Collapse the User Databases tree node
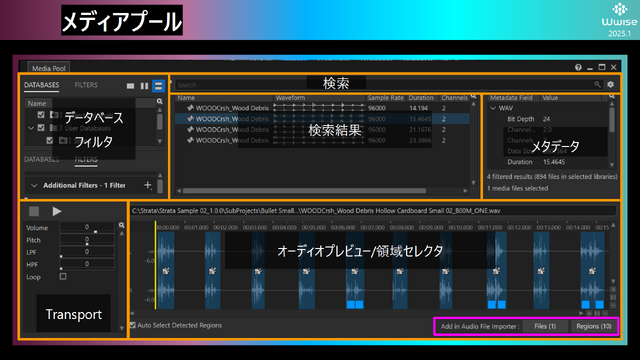 click(31, 128)
